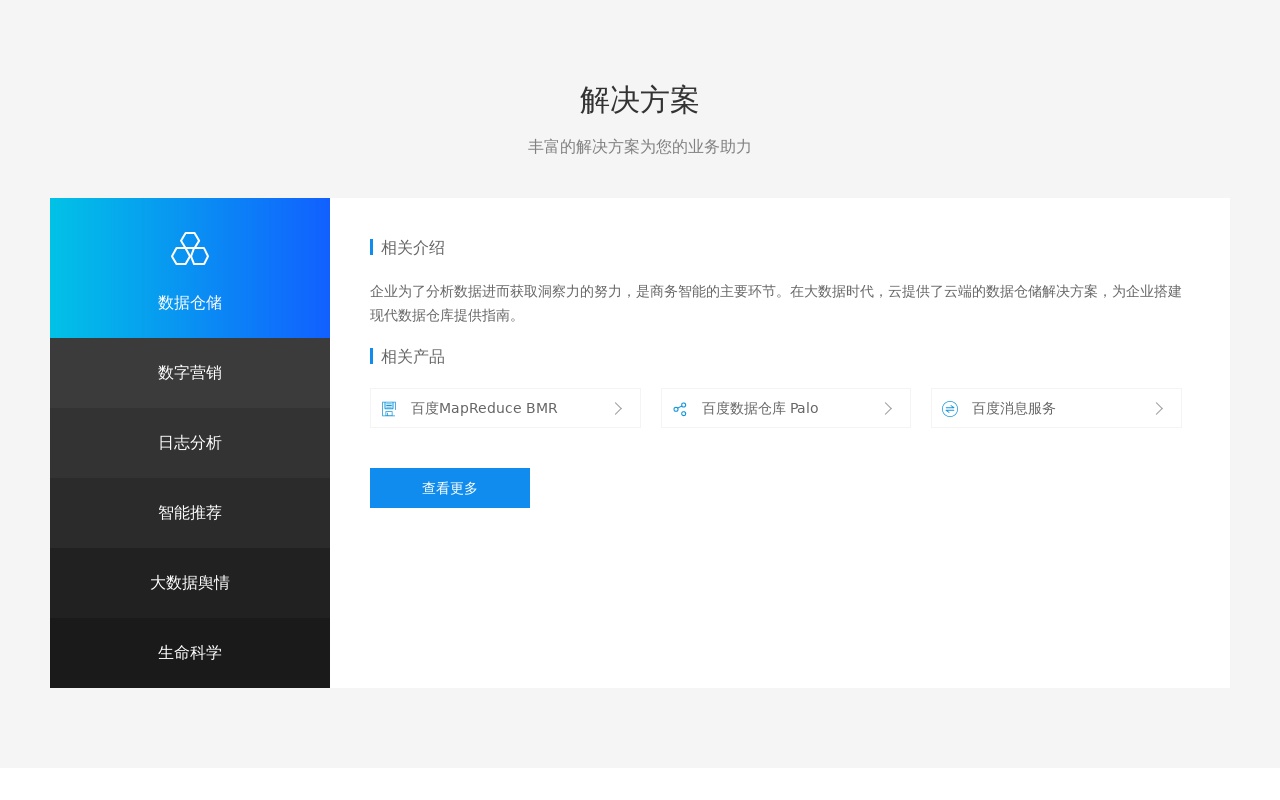Click the 百度消息服务 exchange icon
Image resolution: width=1280 pixels, height=800 pixels.
pyautogui.click(x=950, y=409)
